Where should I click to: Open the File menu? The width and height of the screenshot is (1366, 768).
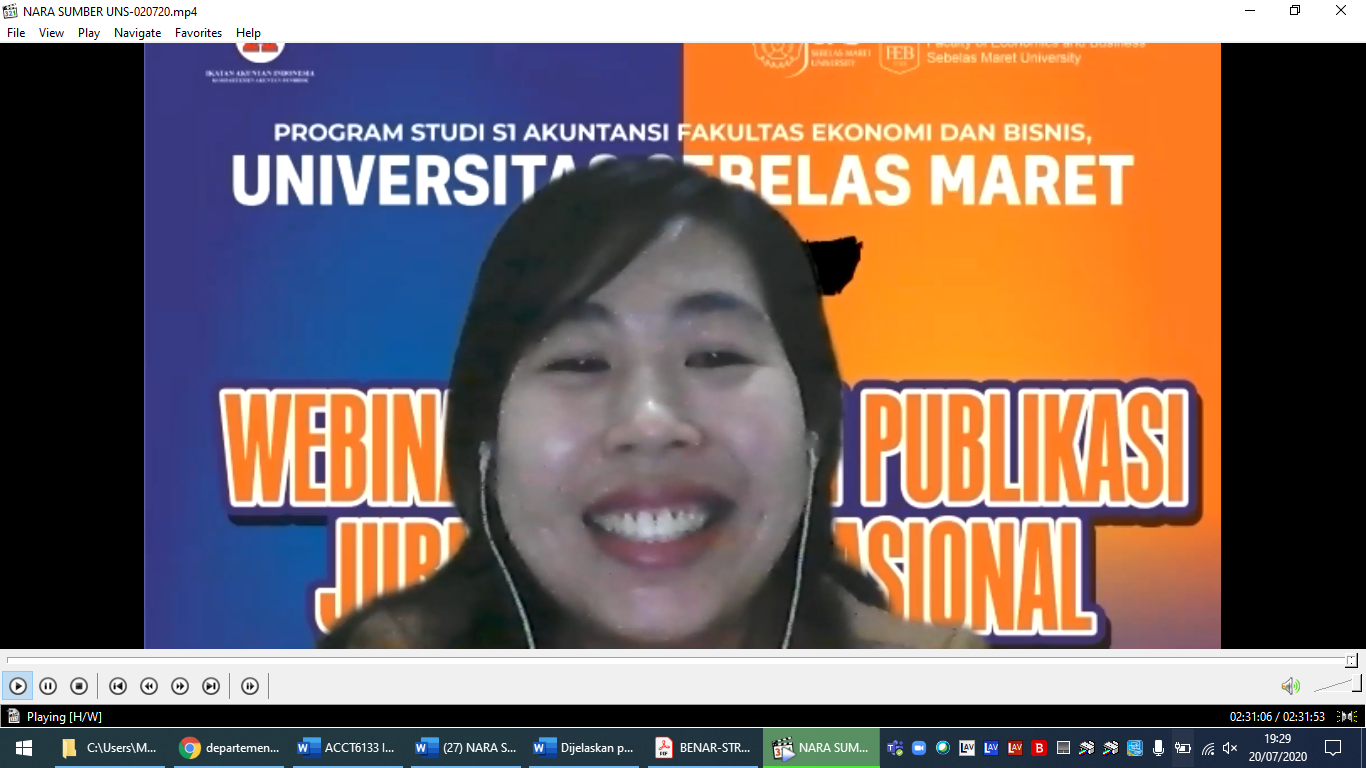click(16, 33)
